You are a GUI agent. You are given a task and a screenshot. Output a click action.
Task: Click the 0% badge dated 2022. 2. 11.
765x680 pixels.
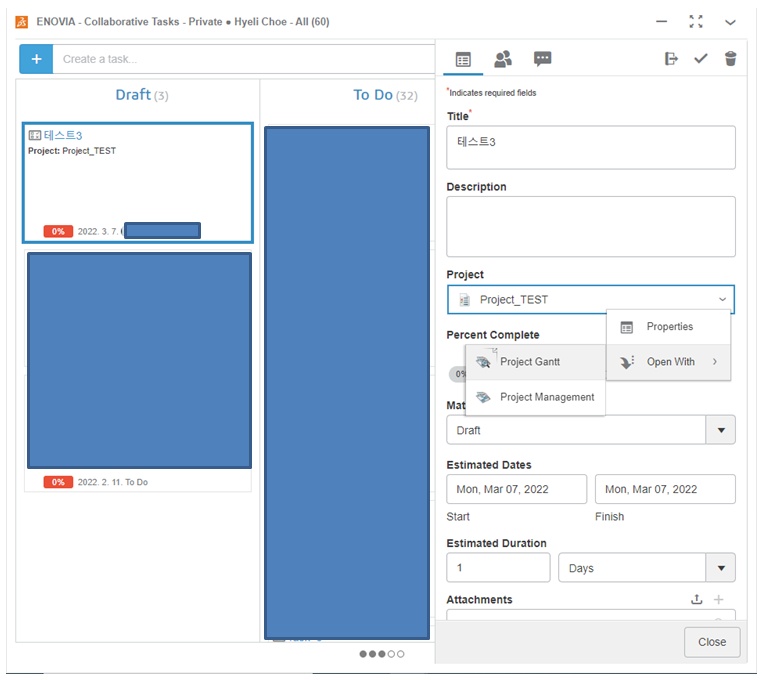click(x=58, y=482)
